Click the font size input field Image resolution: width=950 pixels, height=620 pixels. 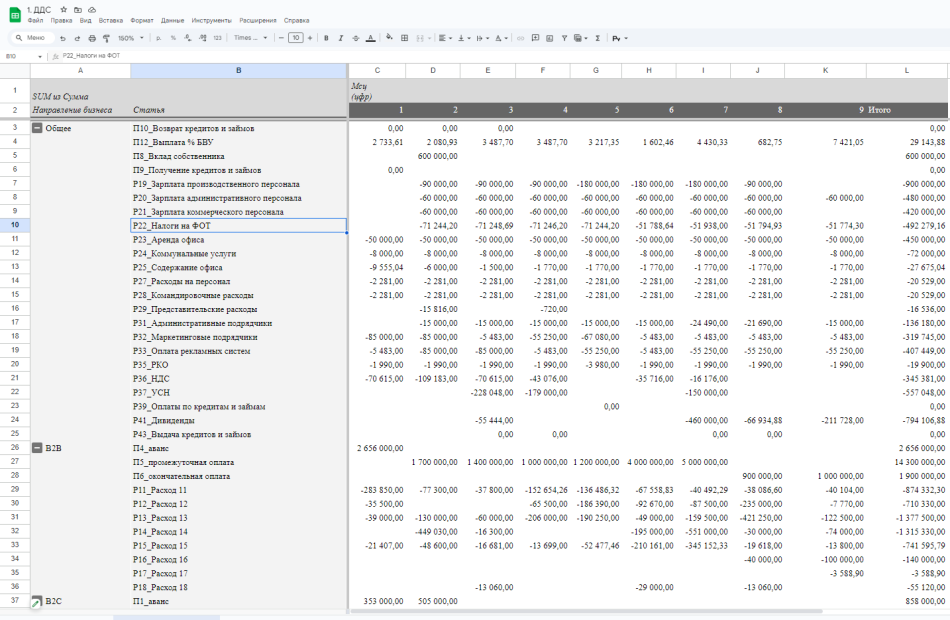(x=295, y=38)
